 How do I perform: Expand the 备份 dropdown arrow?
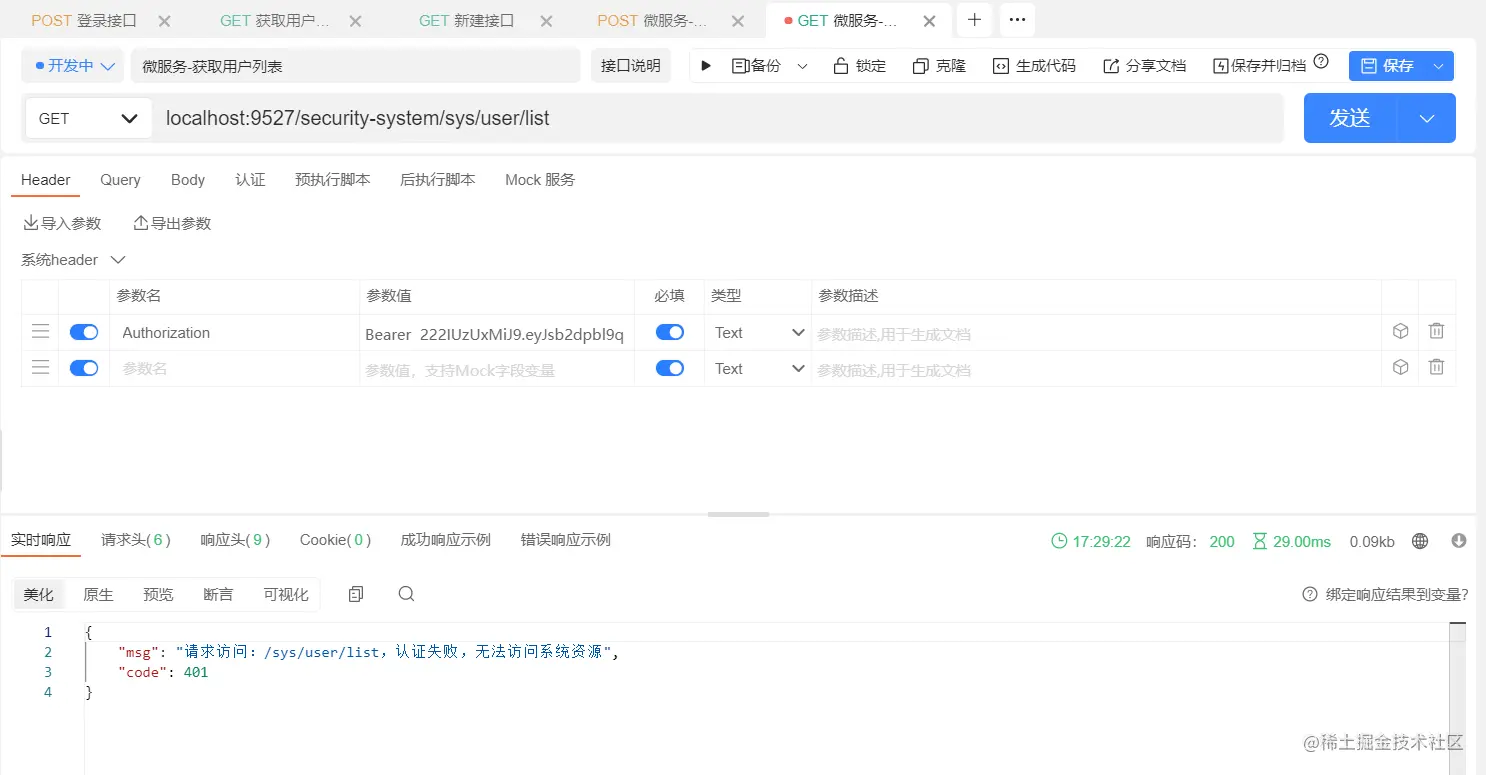click(802, 66)
